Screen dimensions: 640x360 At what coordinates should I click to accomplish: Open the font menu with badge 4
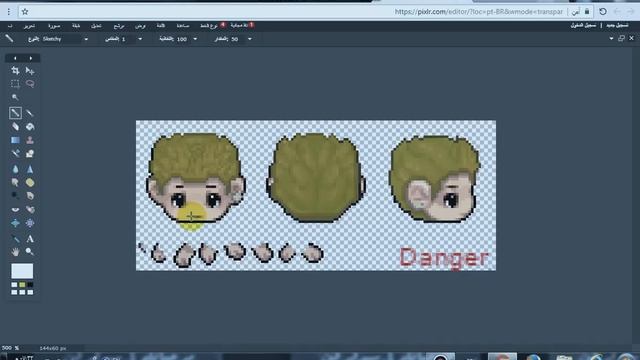pyautogui.click(x=212, y=26)
